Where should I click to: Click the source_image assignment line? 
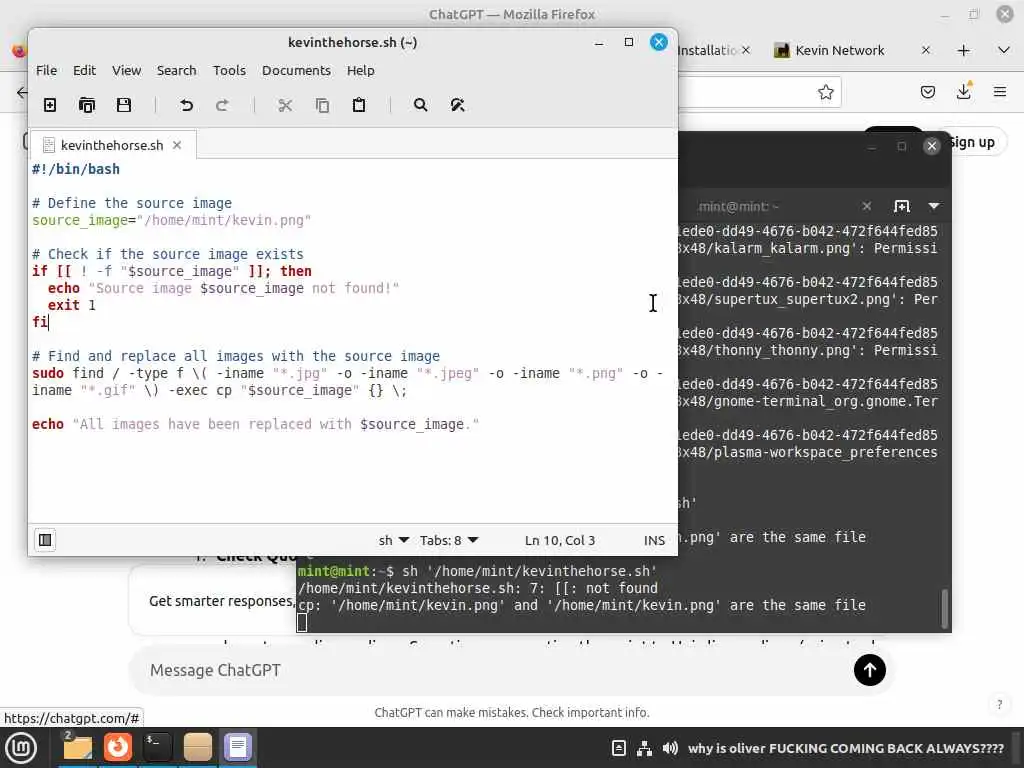tap(172, 220)
